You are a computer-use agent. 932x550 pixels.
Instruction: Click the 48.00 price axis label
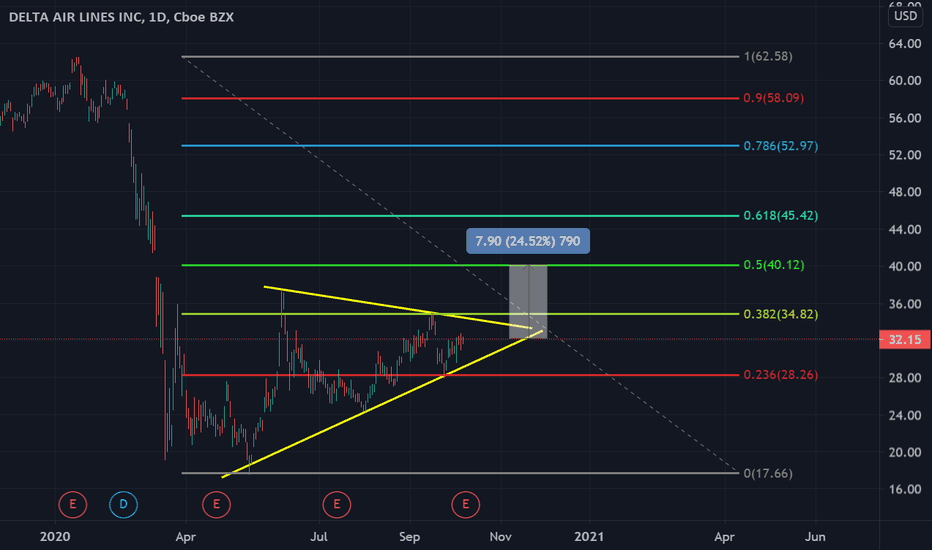[905, 192]
